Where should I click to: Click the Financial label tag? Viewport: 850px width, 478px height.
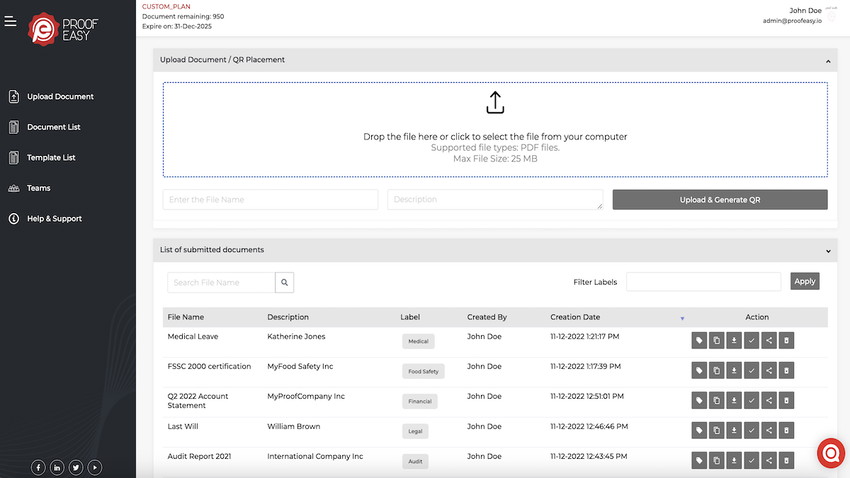[420, 402]
